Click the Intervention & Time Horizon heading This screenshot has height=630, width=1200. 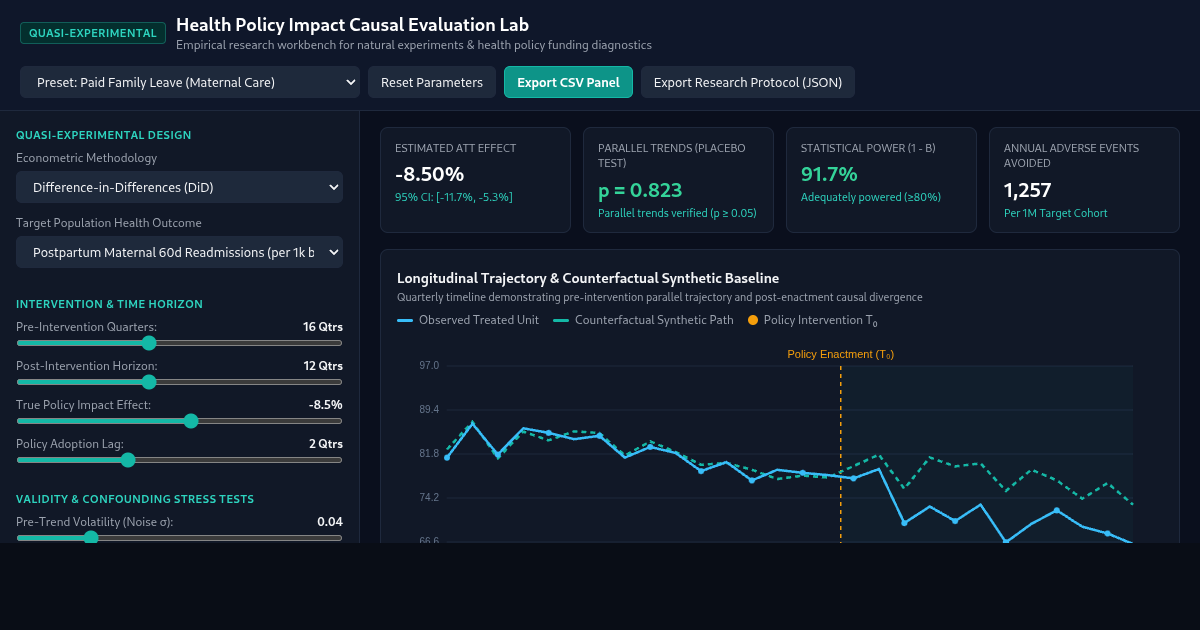pos(110,304)
